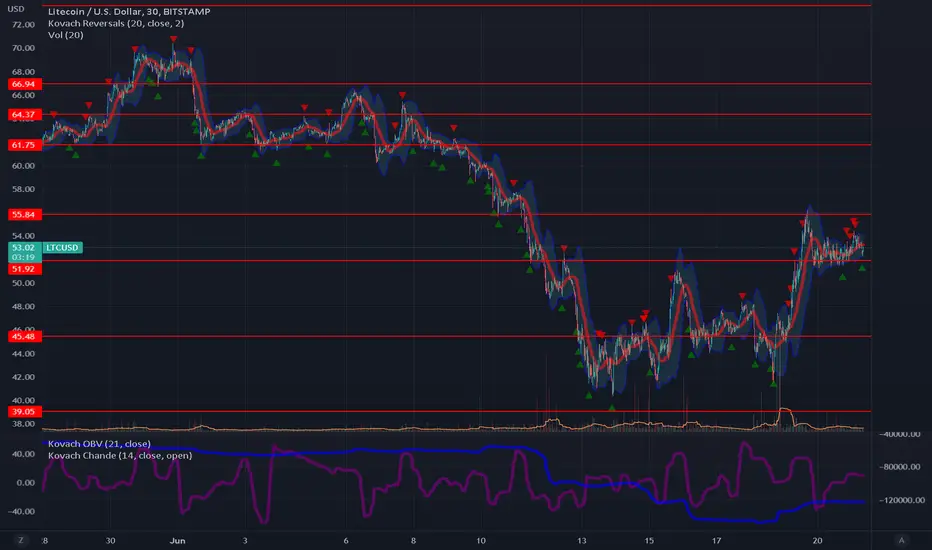This screenshot has width=932, height=550.
Task: Toggle the A auto-scale button
Action: click(901, 540)
